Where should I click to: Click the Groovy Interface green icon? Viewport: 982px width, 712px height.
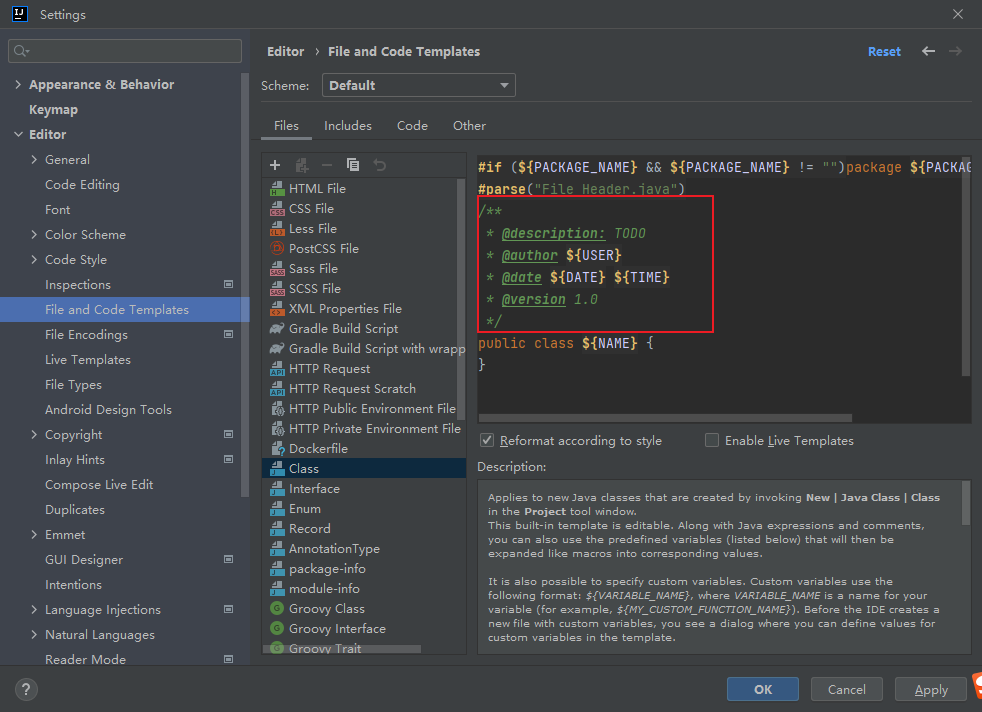pyautogui.click(x=277, y=628)
